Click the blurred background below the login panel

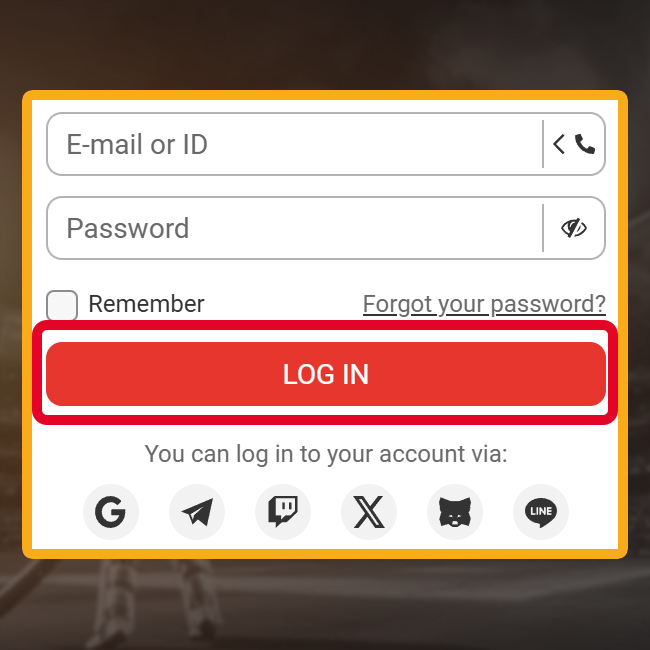325,605
